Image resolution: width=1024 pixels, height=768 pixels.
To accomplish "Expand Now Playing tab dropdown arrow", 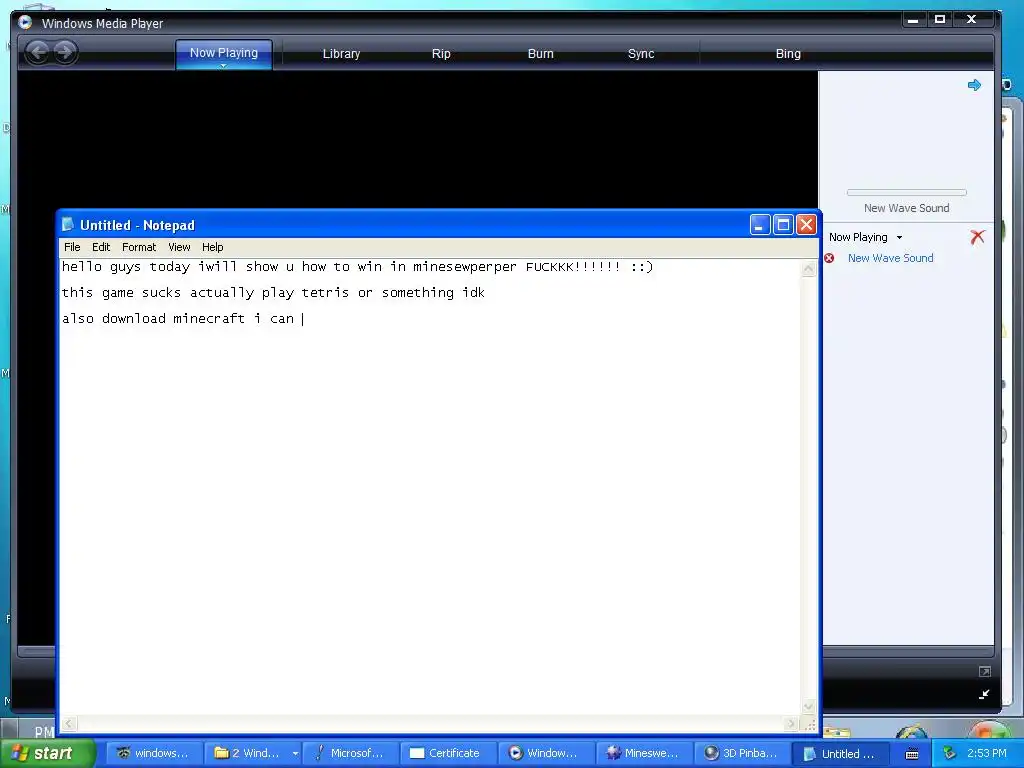I will point(223,66).
